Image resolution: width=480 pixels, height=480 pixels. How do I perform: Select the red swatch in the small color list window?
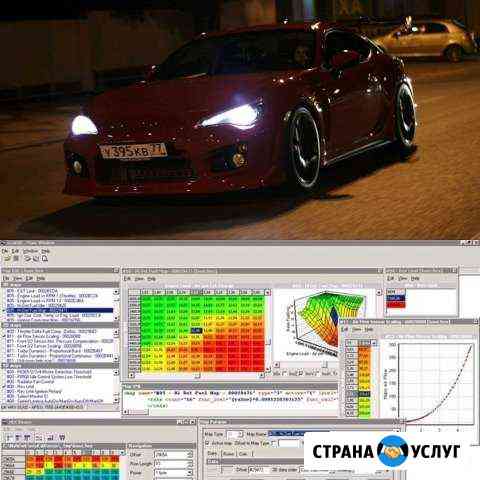click(x=396, y=304)
